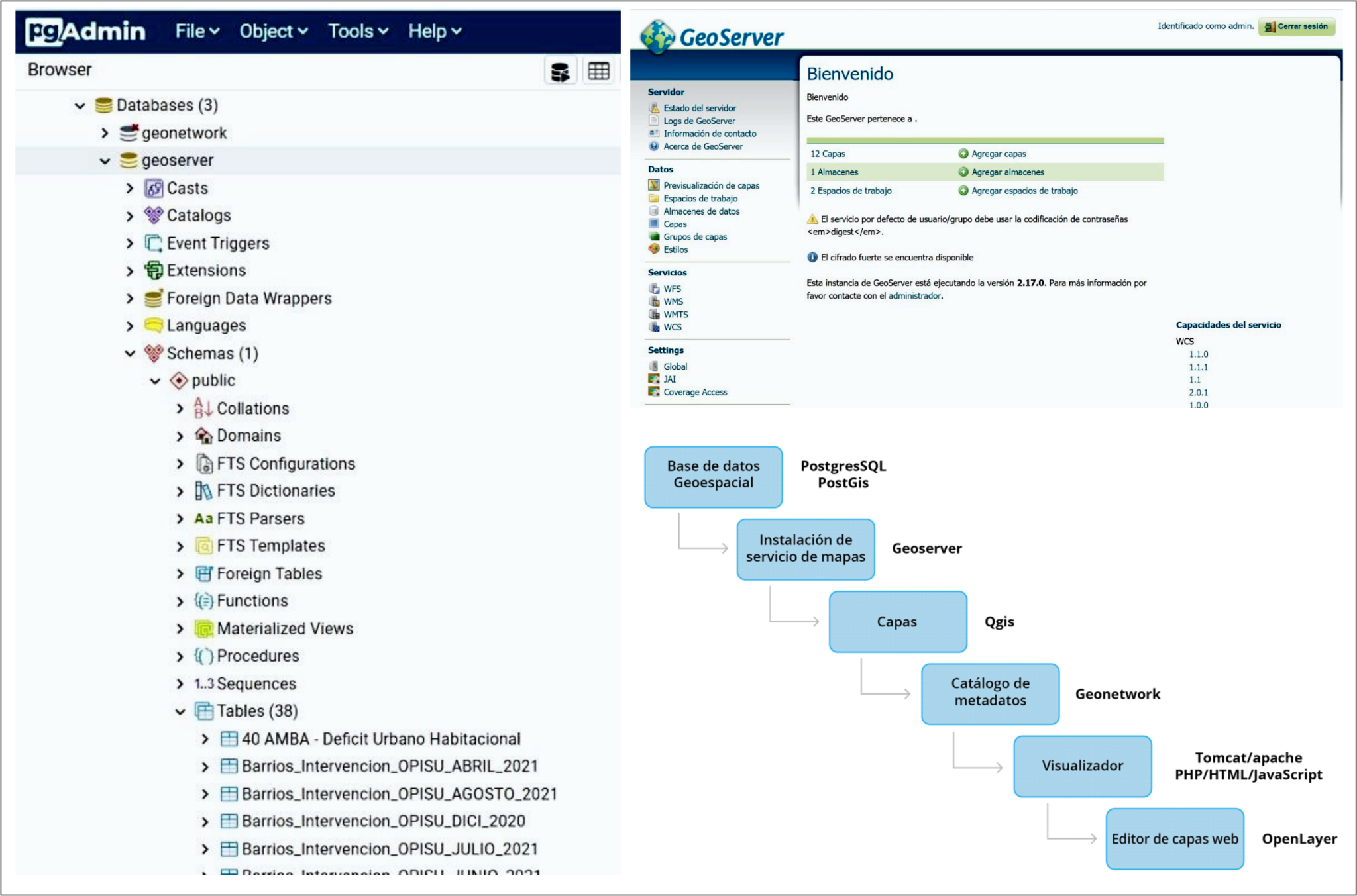Open the File menu in pgAdmin
1357x896 pixels.
[x=197, y=31]
